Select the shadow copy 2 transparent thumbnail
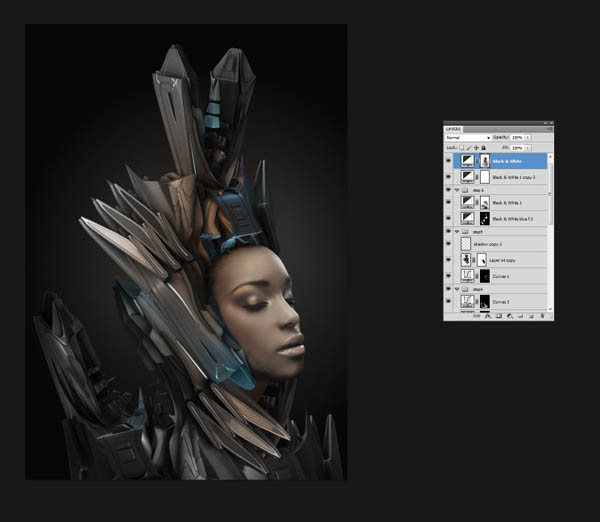600x522 pixels. point(466,244)
